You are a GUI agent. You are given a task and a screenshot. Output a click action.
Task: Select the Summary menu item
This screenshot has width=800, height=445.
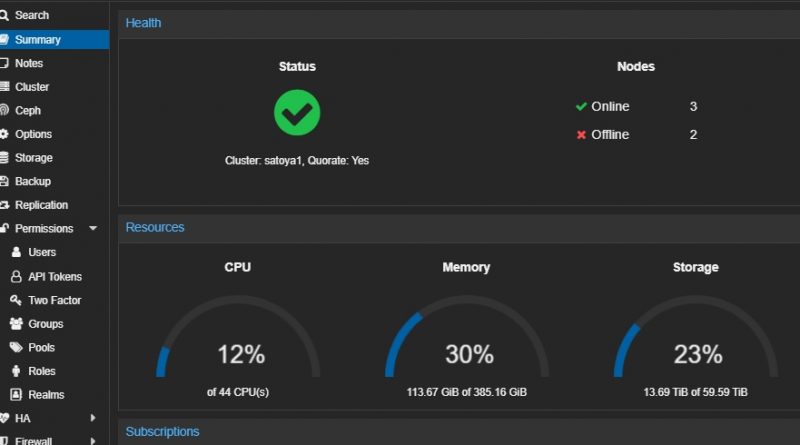[38, 40]
